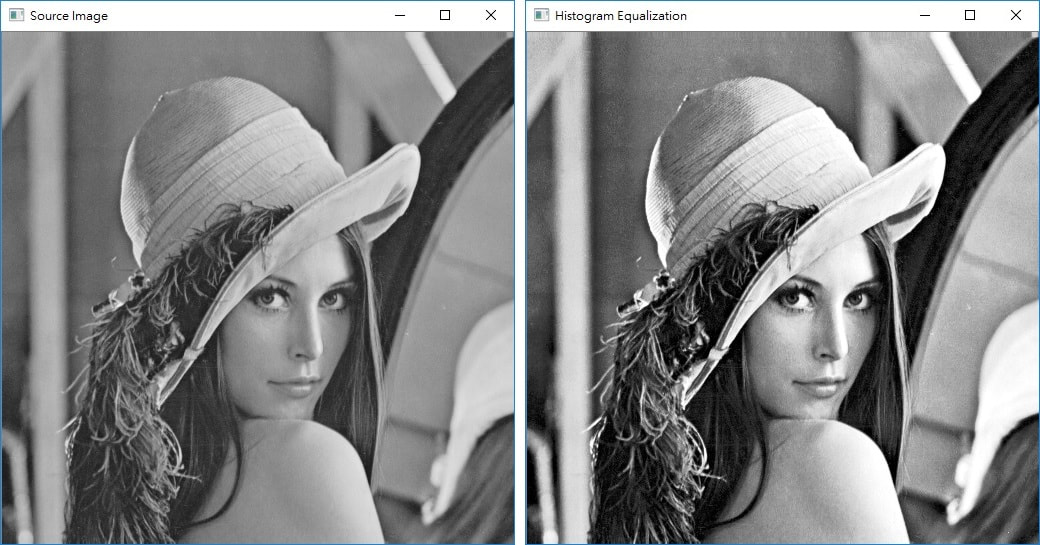
Task: Maximize the Histogram Equalization window
Action: [x=970, y=16]
